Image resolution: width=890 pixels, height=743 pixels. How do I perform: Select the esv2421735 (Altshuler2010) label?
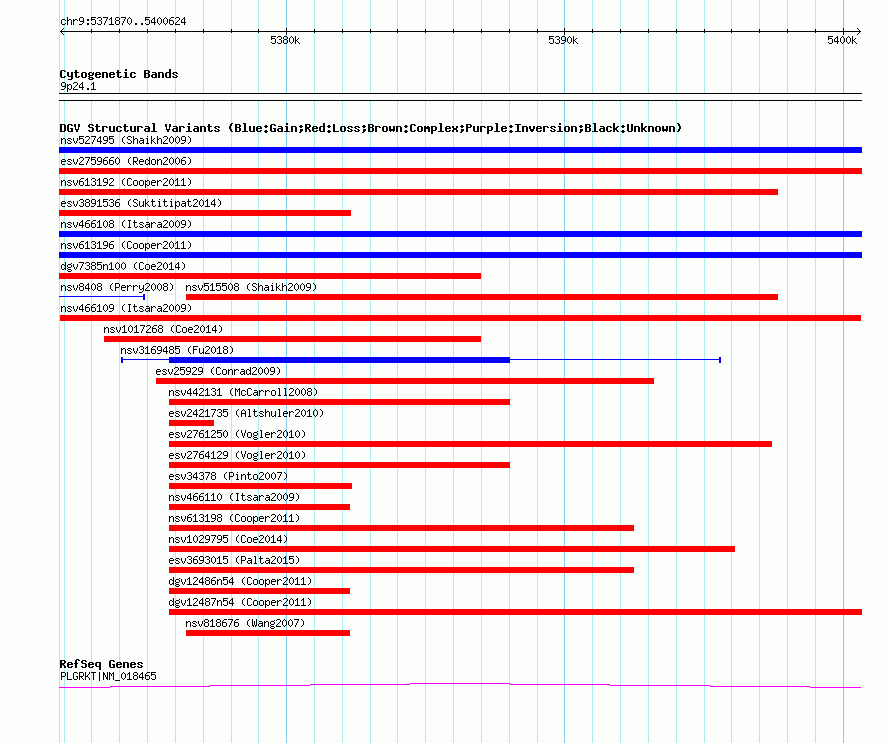pyautogui.click(x=246, y=413)
